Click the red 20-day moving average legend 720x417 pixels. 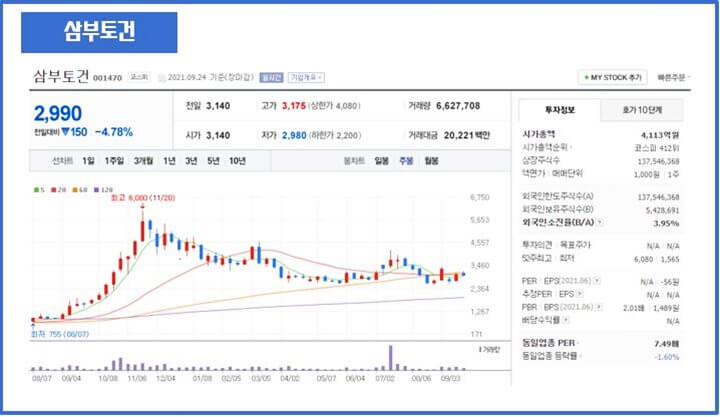58,190
